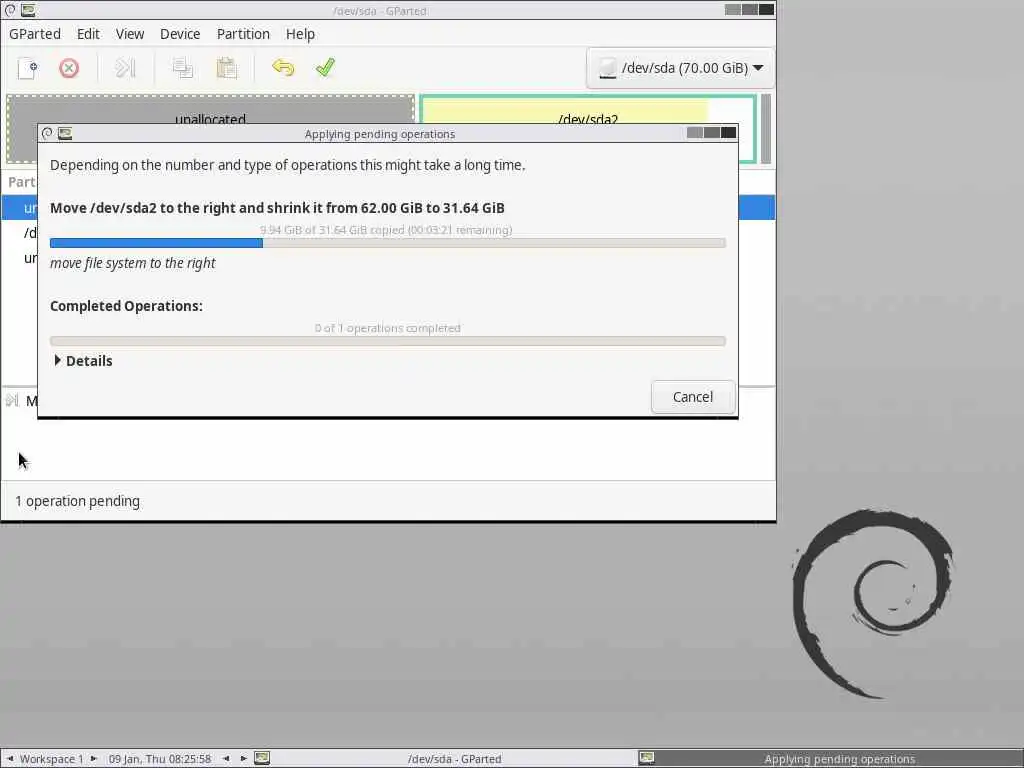
Task: Select the /dev/sda2 block in disk graphic
Action: pyautogui.click(x=588, y=108)
